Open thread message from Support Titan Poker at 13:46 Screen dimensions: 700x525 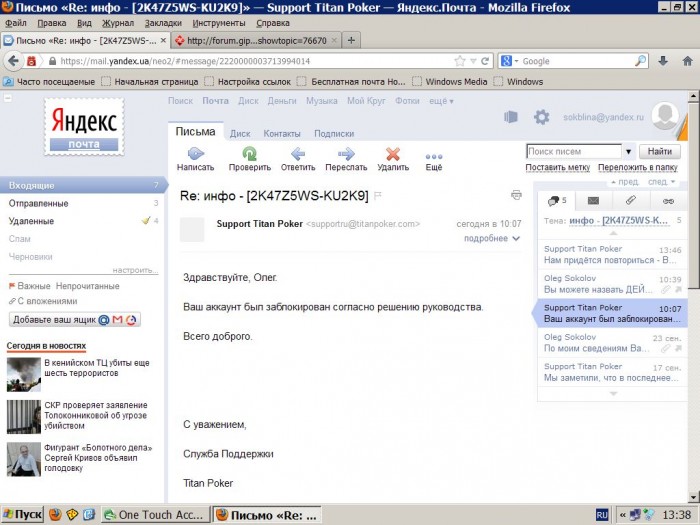612,254
